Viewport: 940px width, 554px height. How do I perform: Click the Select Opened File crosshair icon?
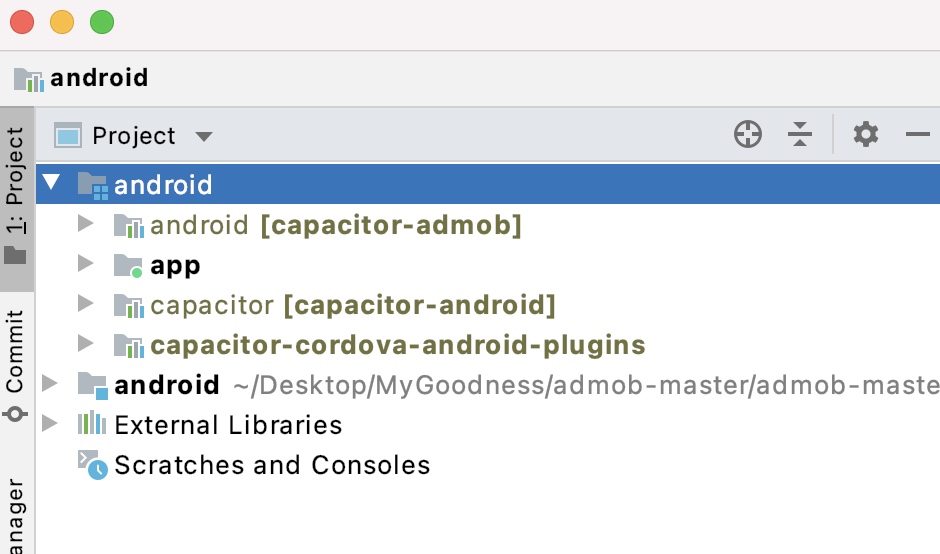(748, 134)
